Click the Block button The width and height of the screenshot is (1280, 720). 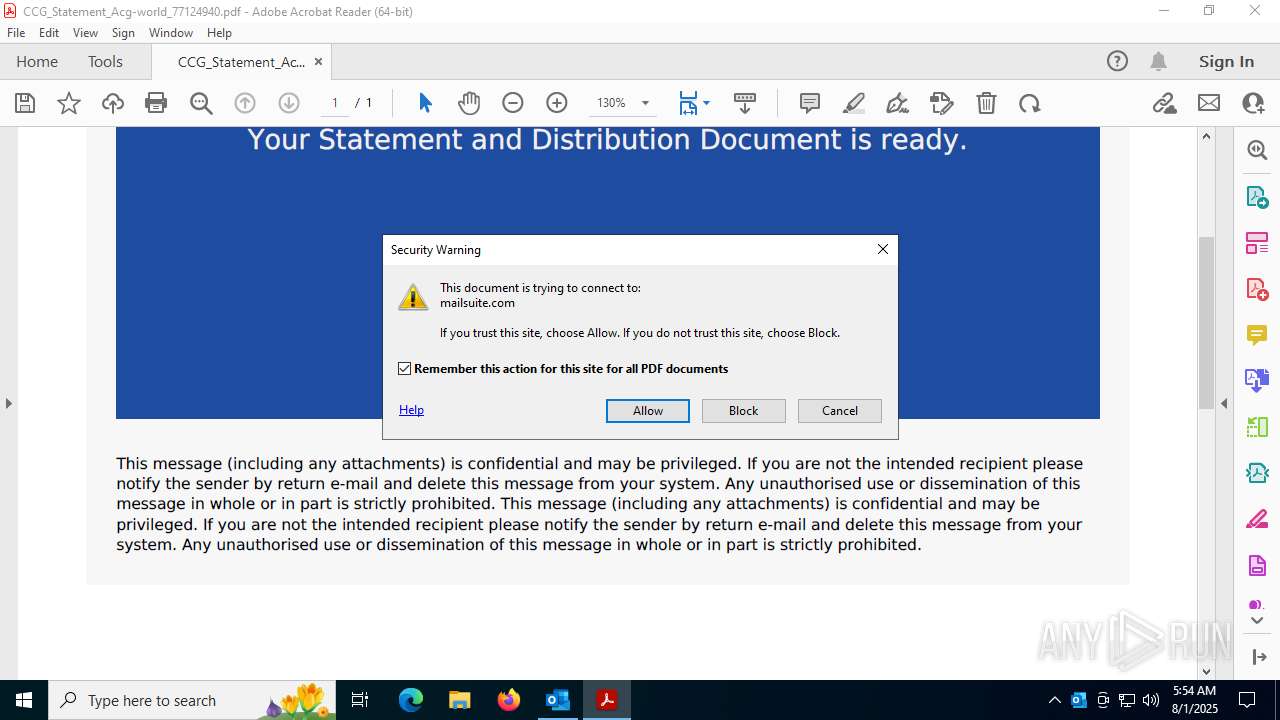click(744, 411)
